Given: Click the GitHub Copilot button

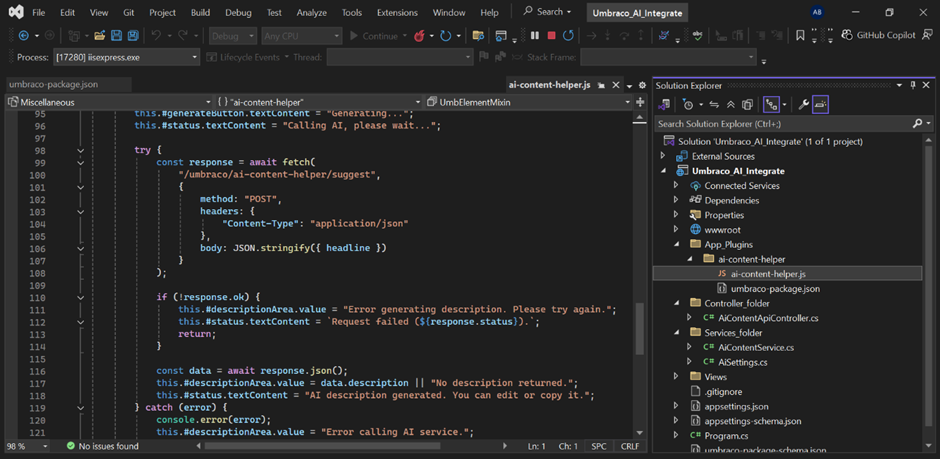Looking at the screenshot, I should 878,36.
